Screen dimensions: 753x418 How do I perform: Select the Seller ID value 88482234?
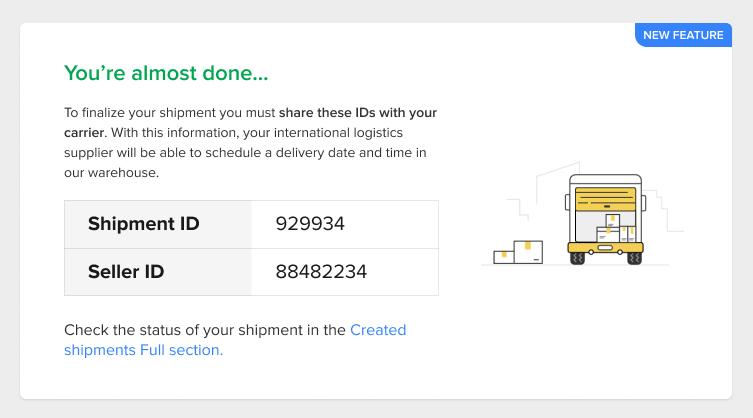(x=321, y=271)
